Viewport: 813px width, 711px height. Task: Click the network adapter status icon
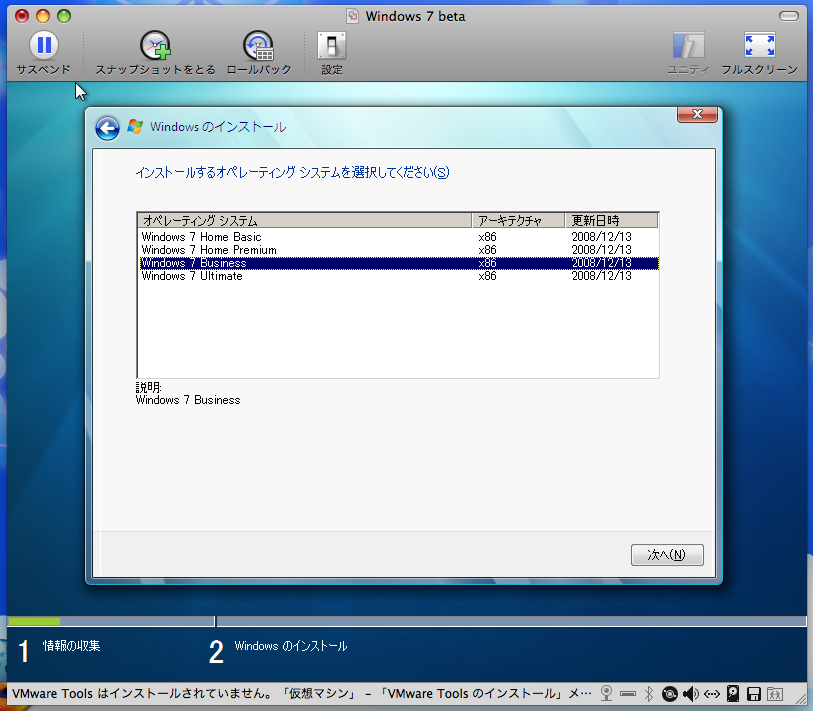712,693
